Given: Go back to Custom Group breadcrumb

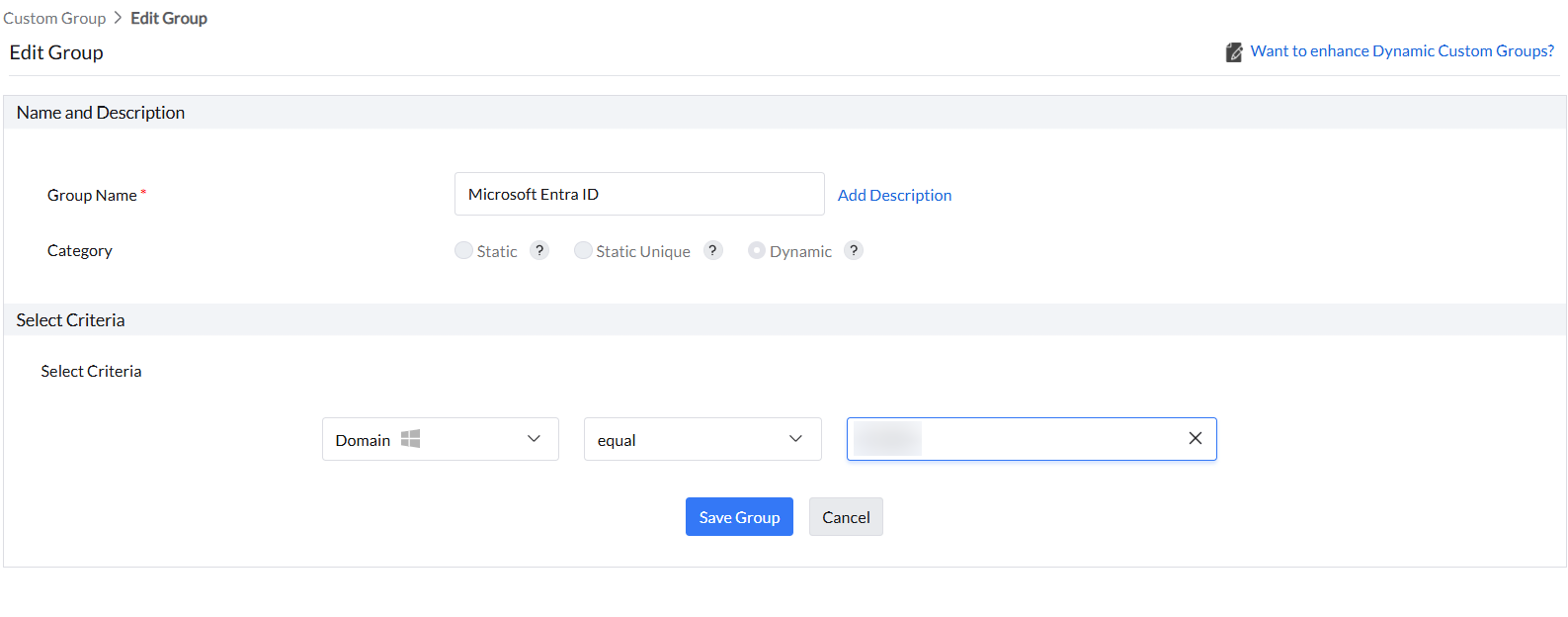Looking at the screenshot, I should pos(54,18).
